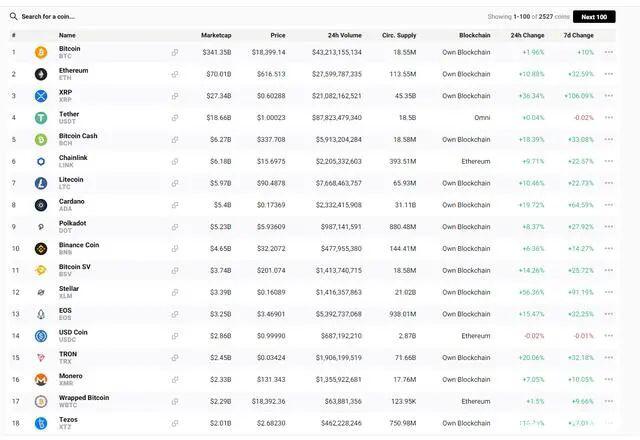Open the Tezos coin name link
The image size is (640, 440).
[68, 420]
